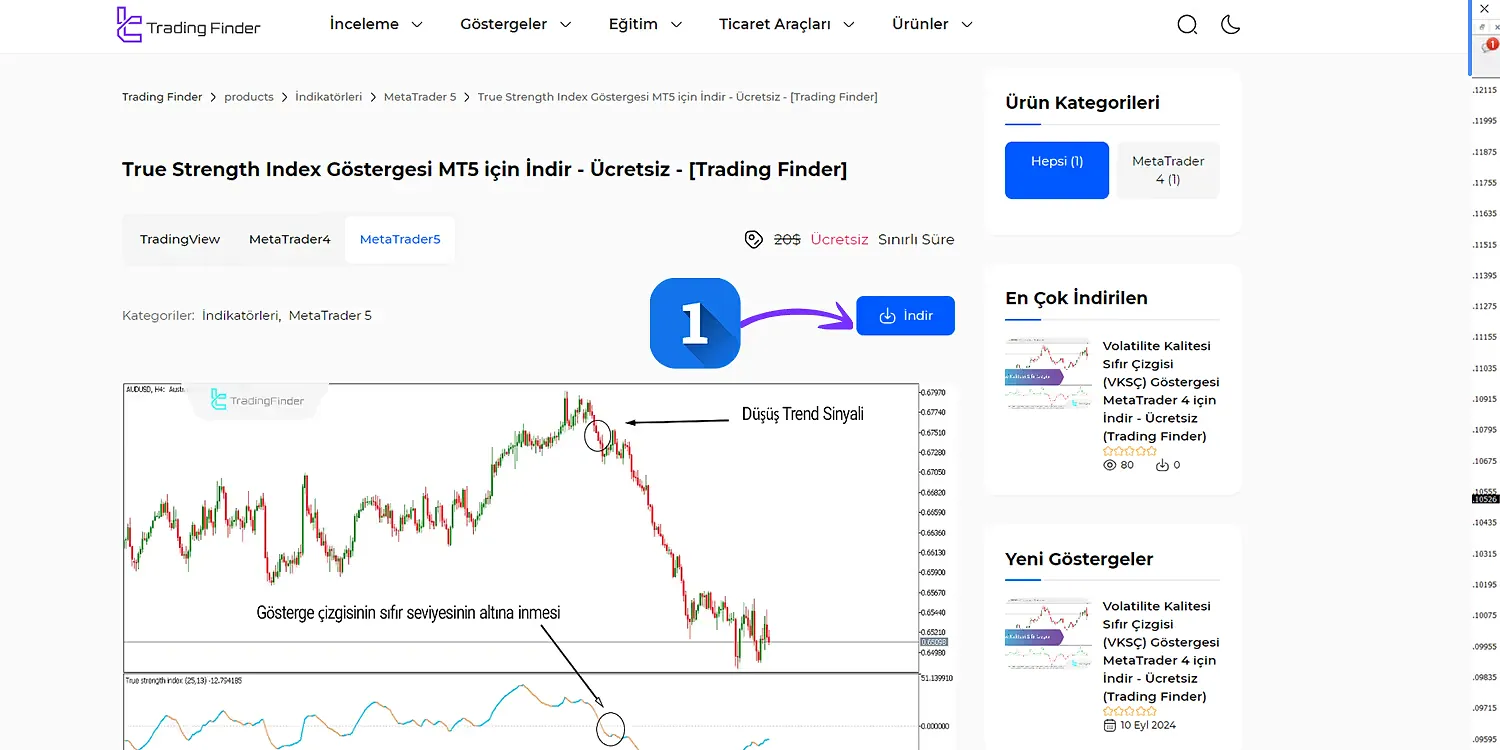Enable night theme via the moon toggle
The image size is (1500, 750).
click(1230, 23)
